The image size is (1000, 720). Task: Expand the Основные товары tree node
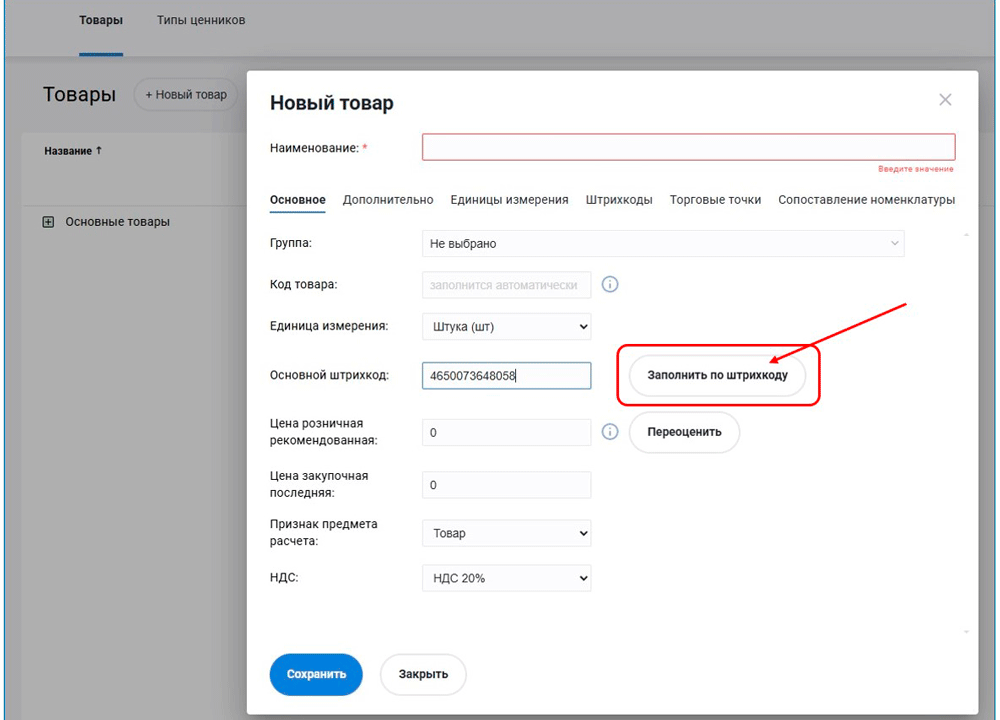tap(48, 222)
